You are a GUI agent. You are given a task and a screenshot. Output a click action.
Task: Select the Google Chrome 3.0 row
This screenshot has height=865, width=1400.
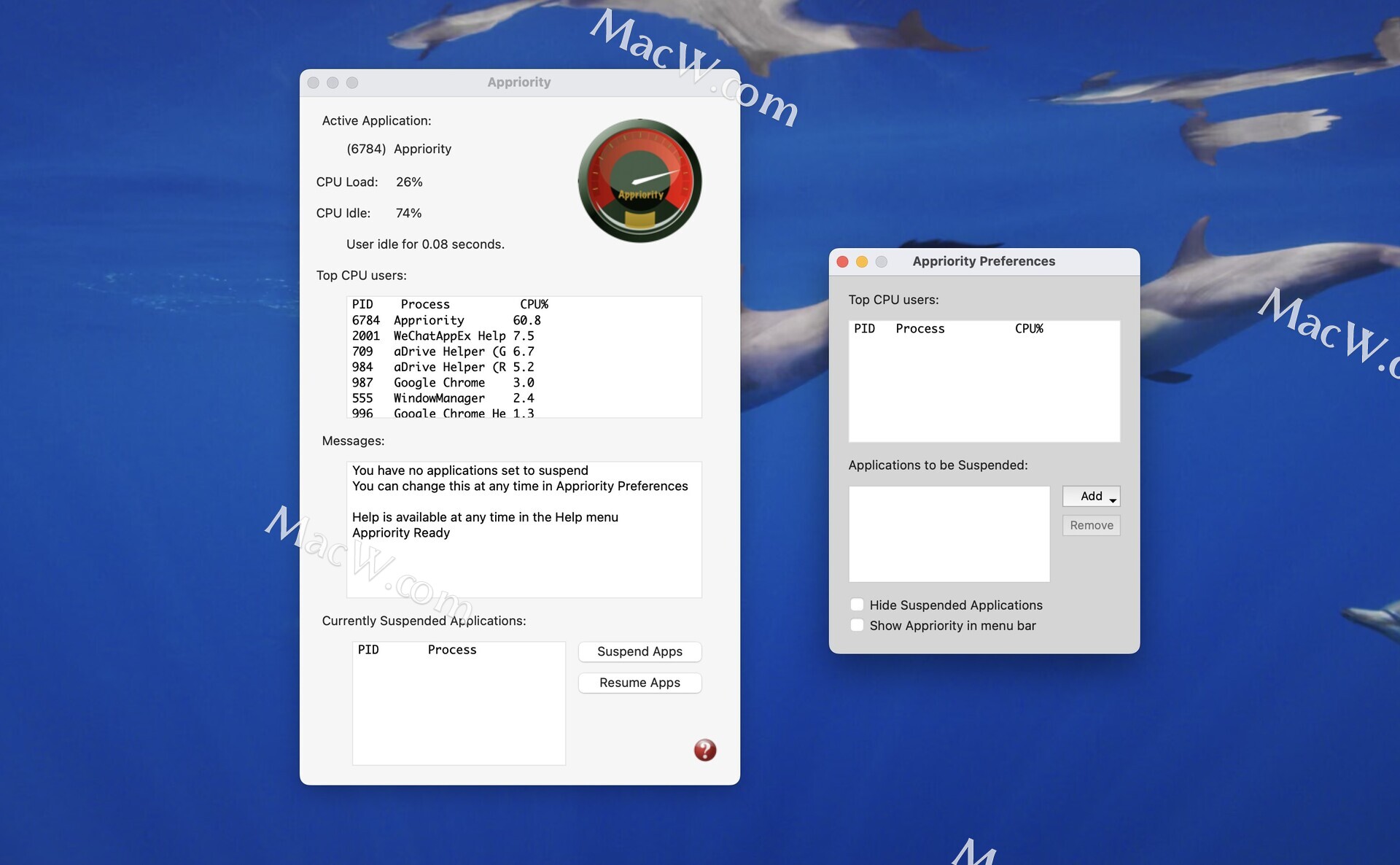pyautogui.click(x=524, y=382)
